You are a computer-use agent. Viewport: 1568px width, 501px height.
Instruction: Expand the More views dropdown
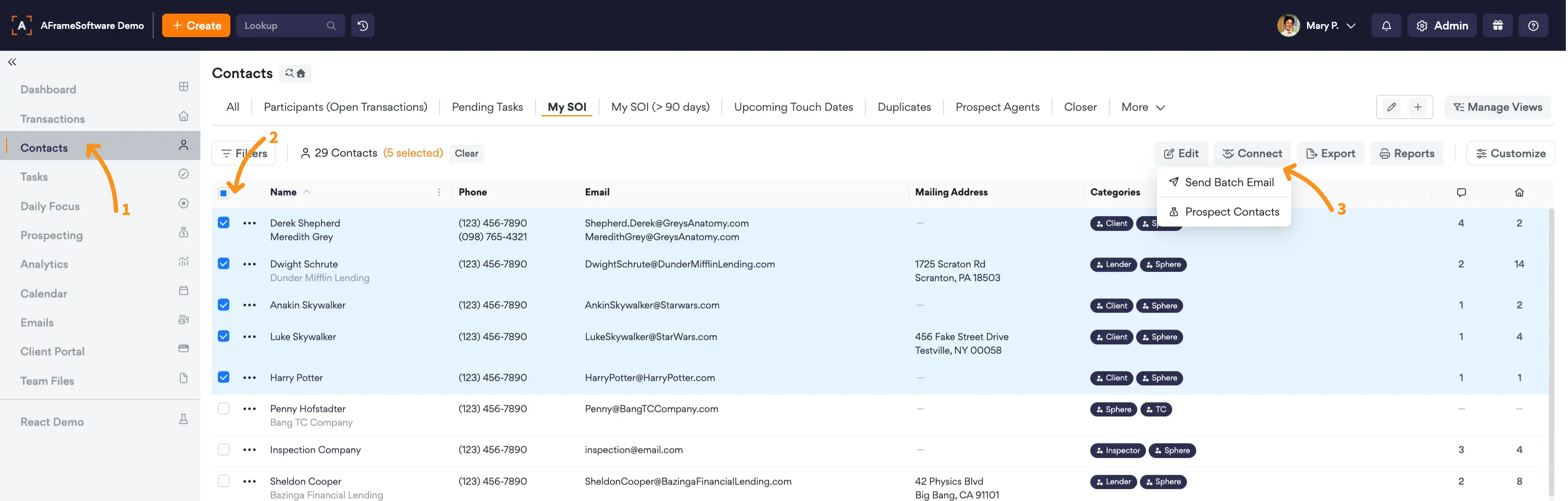[1143, 107]
